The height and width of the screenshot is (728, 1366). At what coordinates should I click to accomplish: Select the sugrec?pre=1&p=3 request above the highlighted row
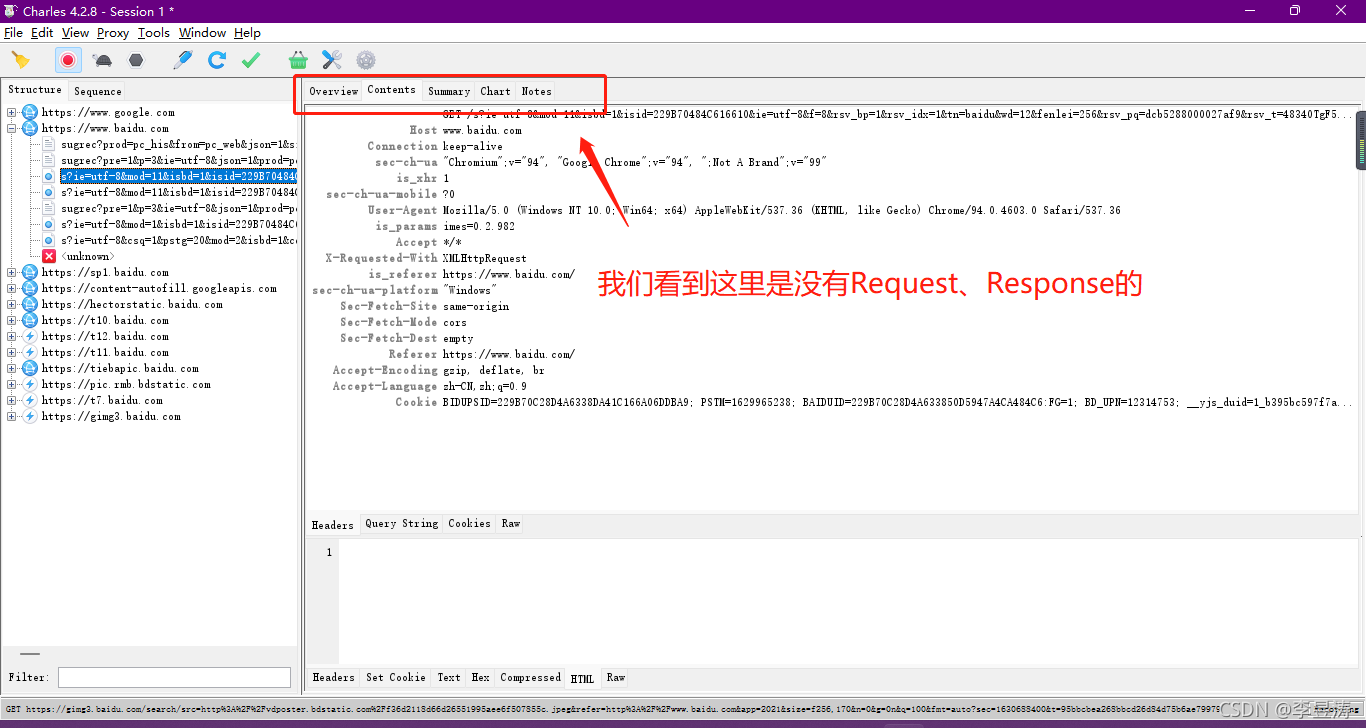tap(178, 160)
